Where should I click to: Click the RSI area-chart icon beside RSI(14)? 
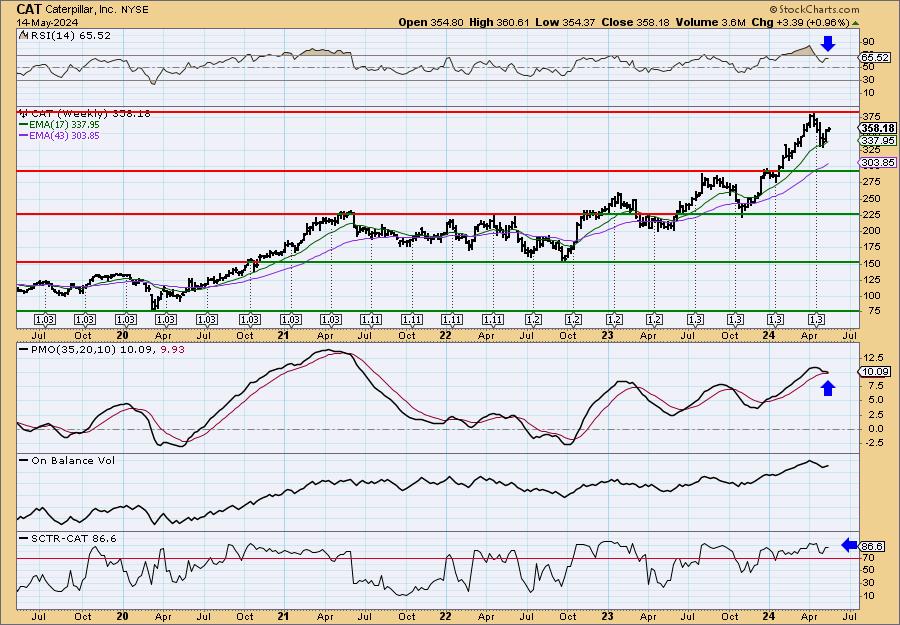click(23, 35)
